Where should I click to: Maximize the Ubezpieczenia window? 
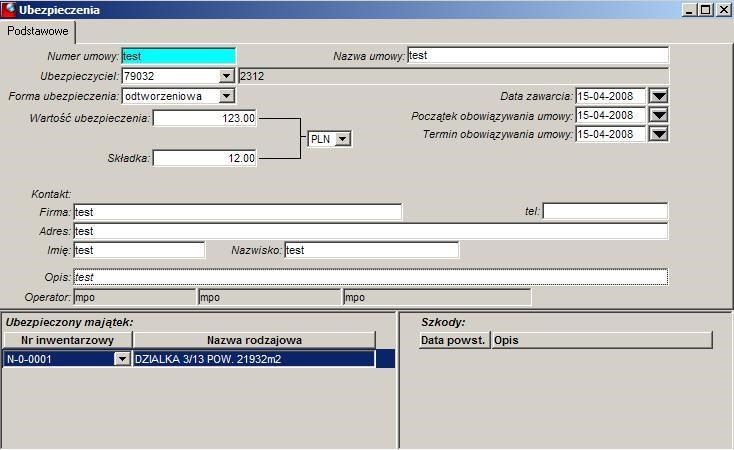pos(705,10)
